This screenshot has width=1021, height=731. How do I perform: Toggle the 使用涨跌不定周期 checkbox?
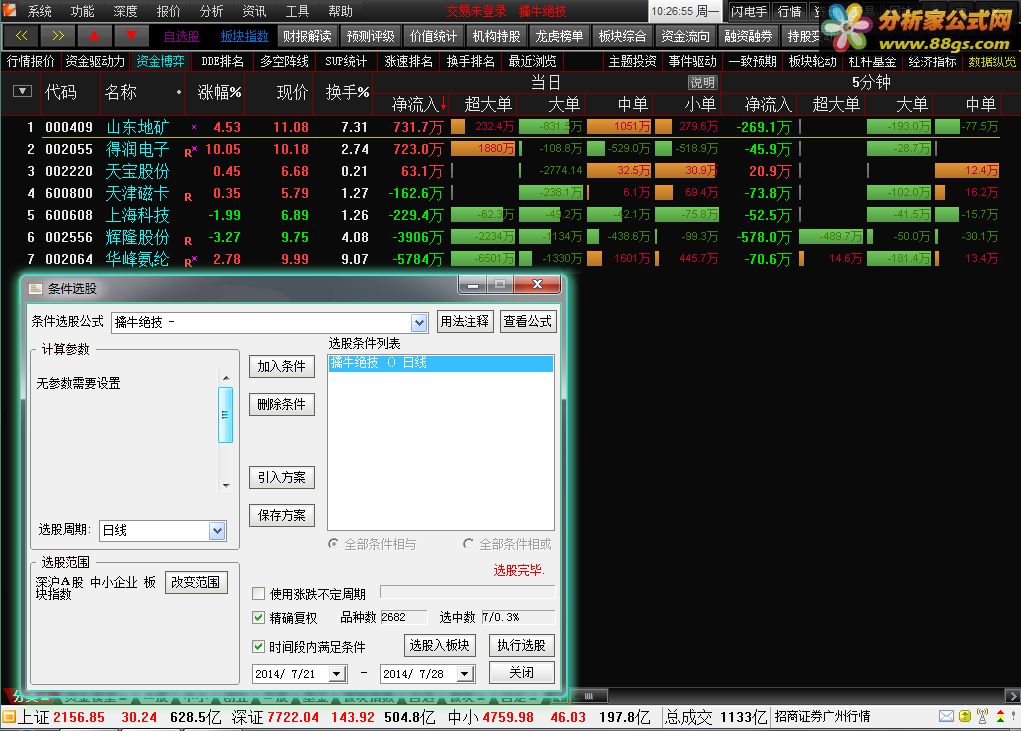tap(259, 593)
